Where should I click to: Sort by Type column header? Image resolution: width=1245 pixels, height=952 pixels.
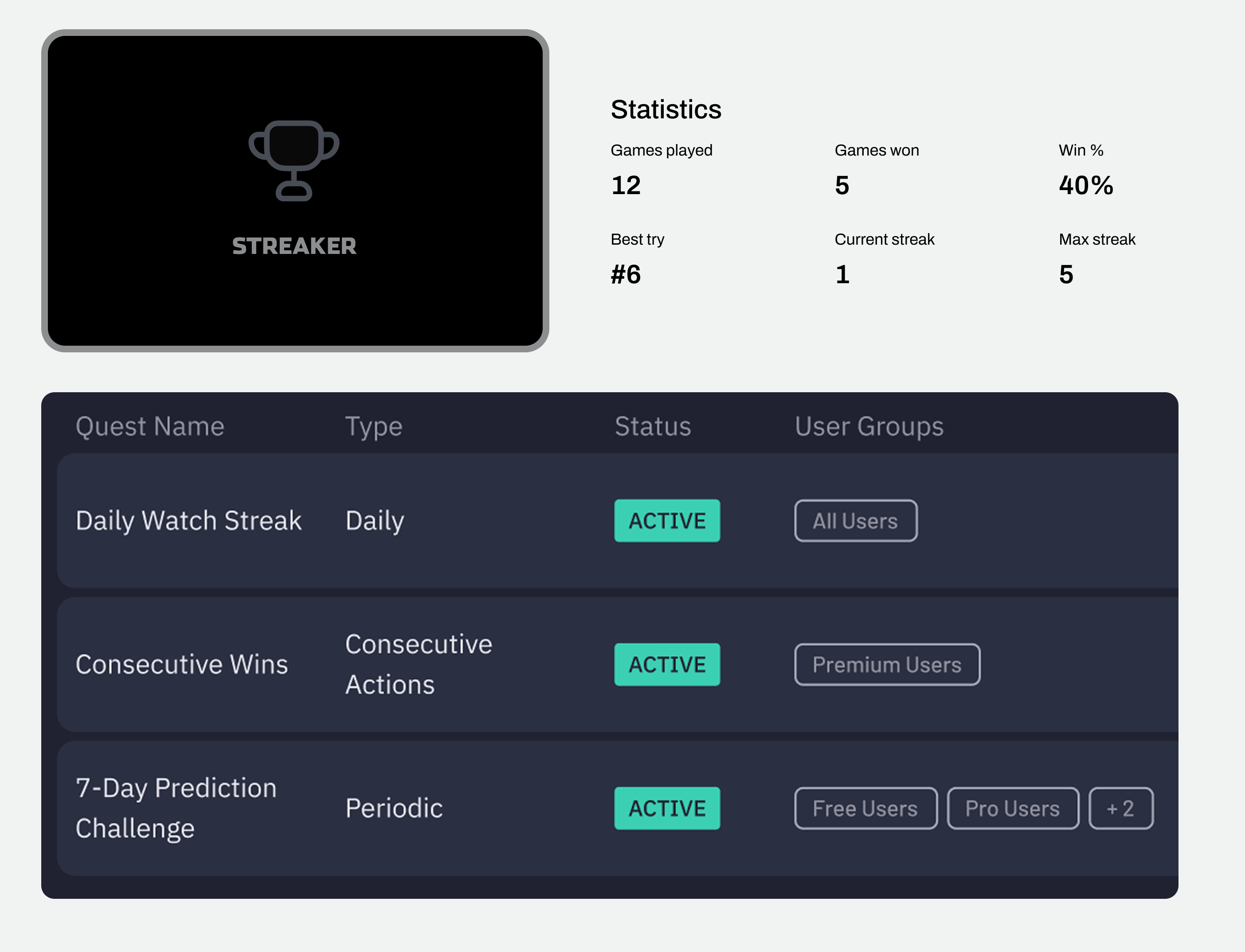coord(374,426)
